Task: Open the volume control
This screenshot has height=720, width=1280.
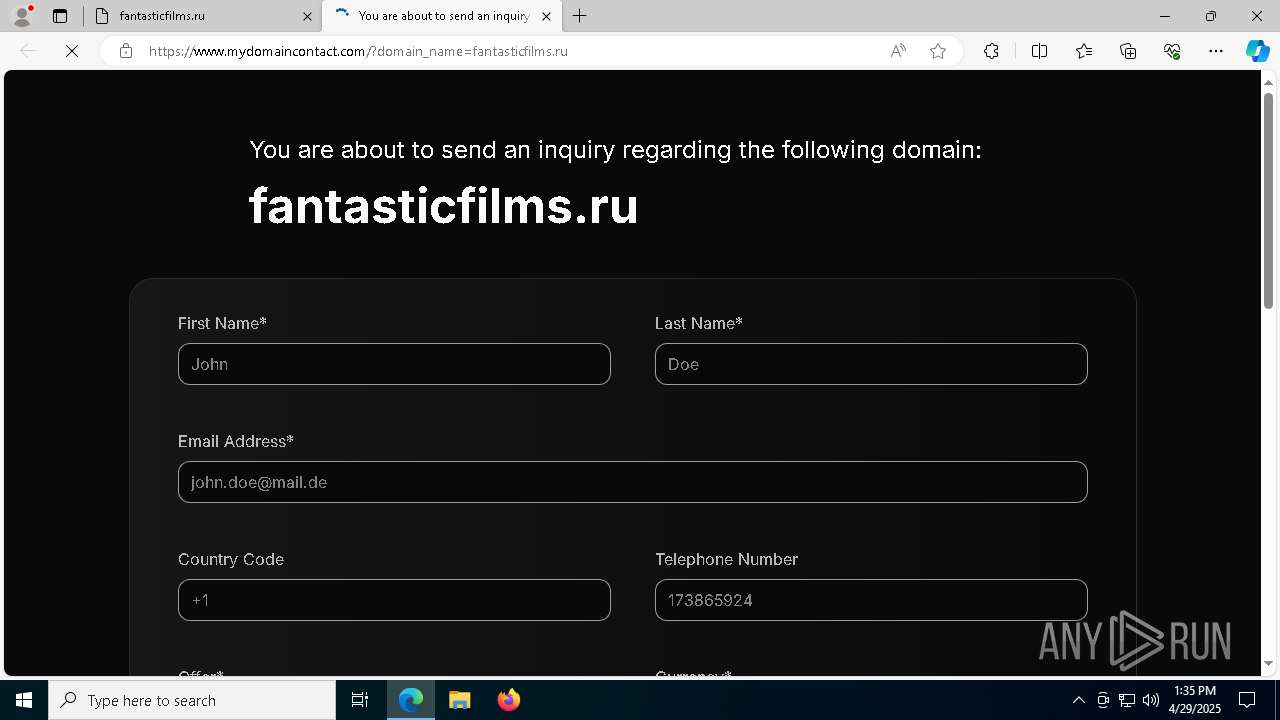Action: coord(1151,700)
